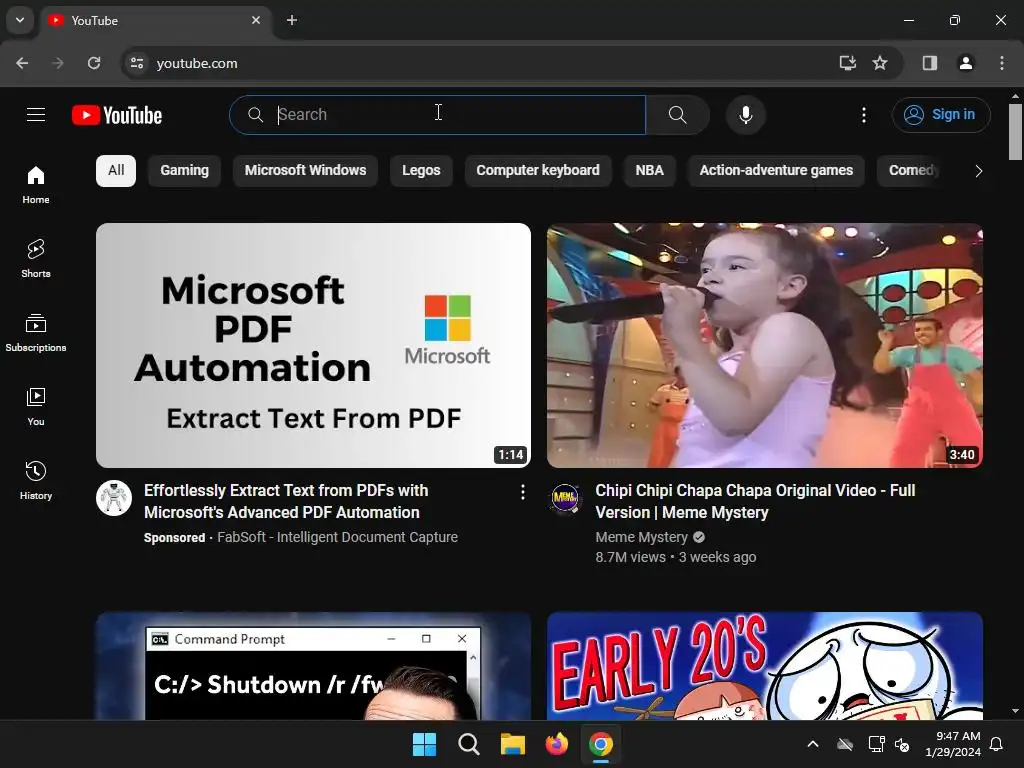The image size is (1024, 768).
Task: Open the Microsoft PDF Automation thumbnail
Action: point(313,345)
